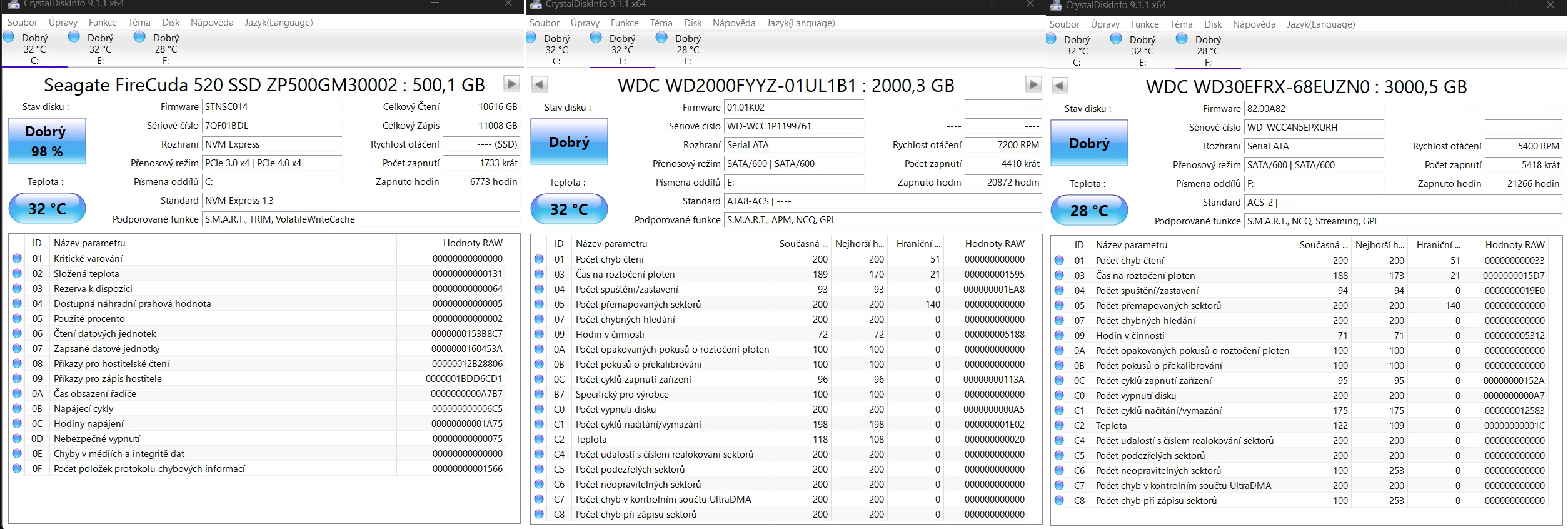Click the Rychlost otáčení field showing 7200 RPM

click(1003, 145)
